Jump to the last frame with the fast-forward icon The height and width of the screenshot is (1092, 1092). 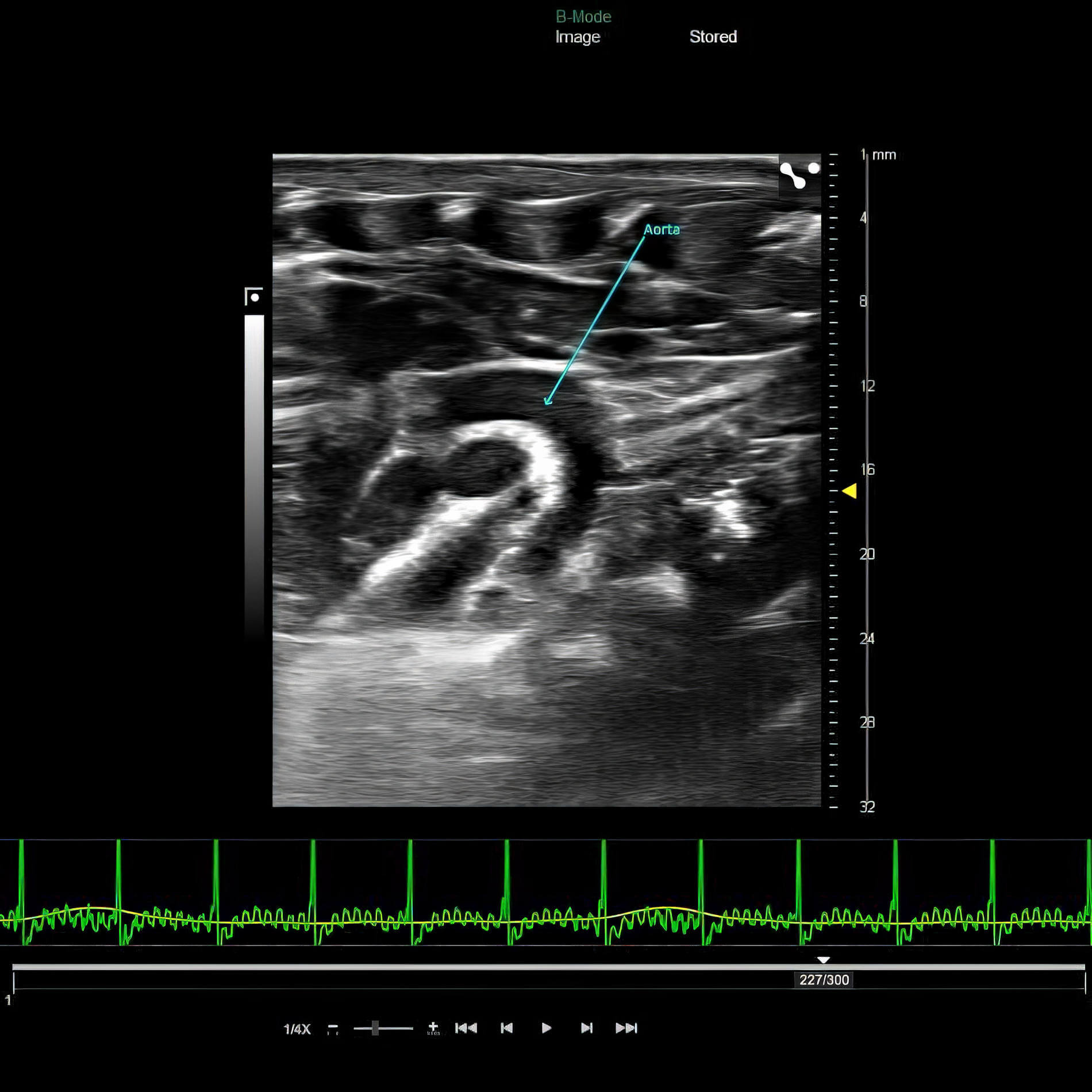[626, 1028]
